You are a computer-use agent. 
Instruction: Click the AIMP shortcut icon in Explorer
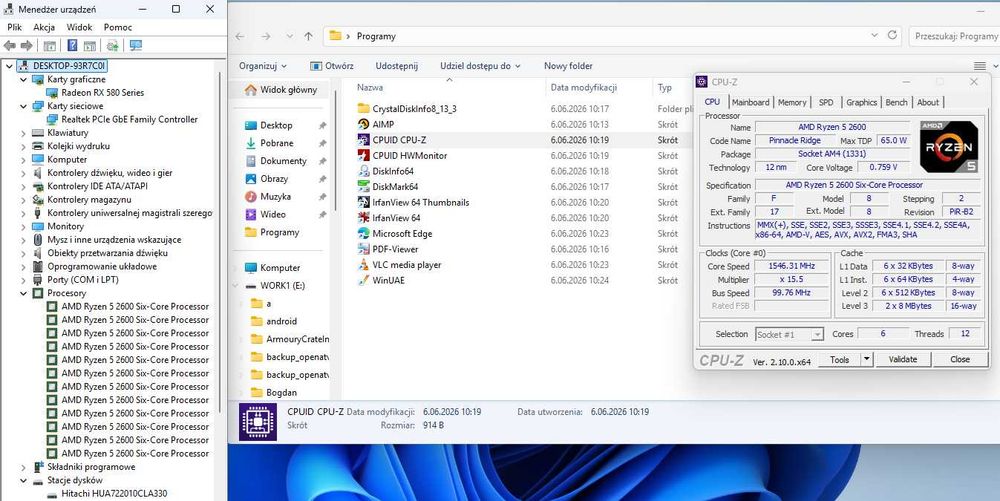coord(364,124)
